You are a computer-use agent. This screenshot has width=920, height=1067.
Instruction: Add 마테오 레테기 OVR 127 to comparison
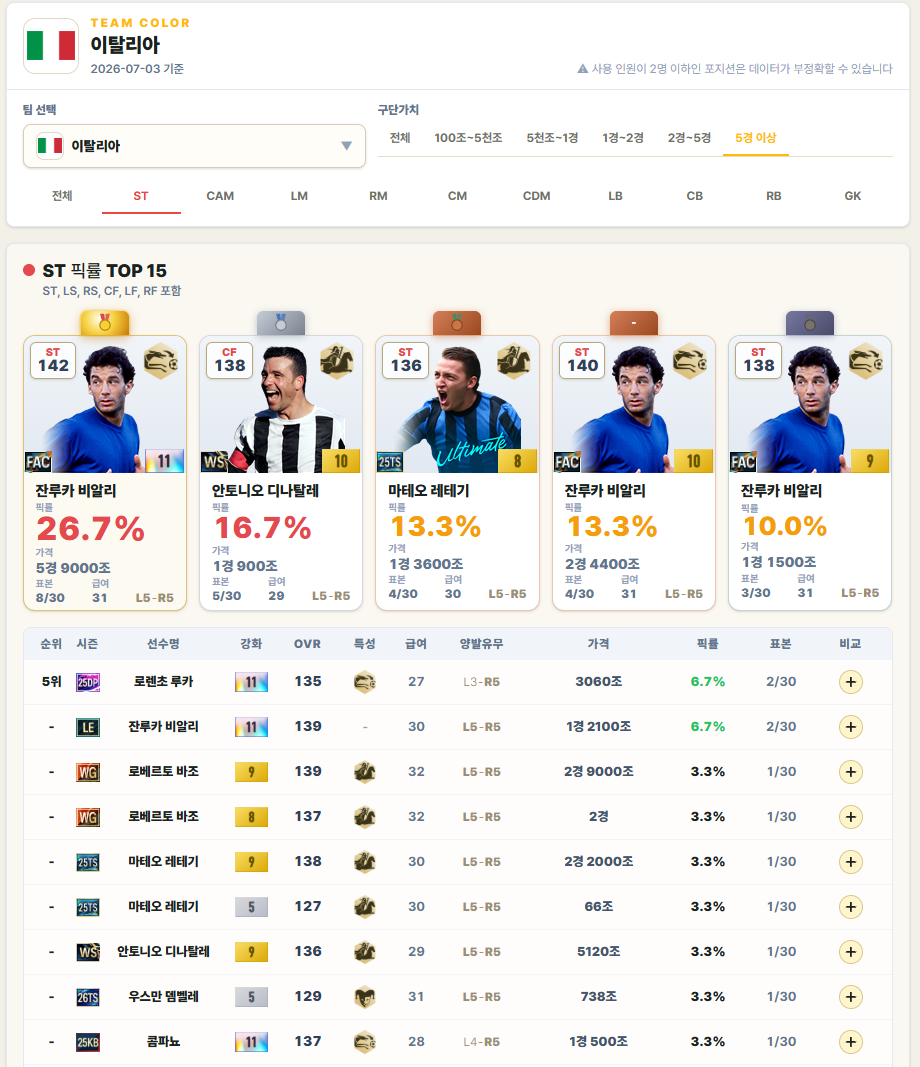(x=851, y=906)
